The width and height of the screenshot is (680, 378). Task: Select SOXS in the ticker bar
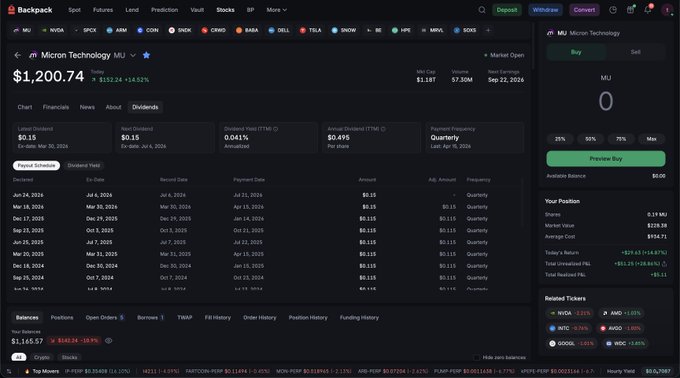point(465,30)
